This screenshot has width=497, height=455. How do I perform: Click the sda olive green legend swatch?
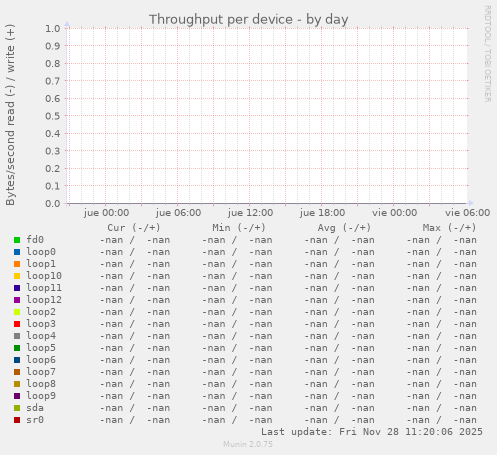[17, 408]
